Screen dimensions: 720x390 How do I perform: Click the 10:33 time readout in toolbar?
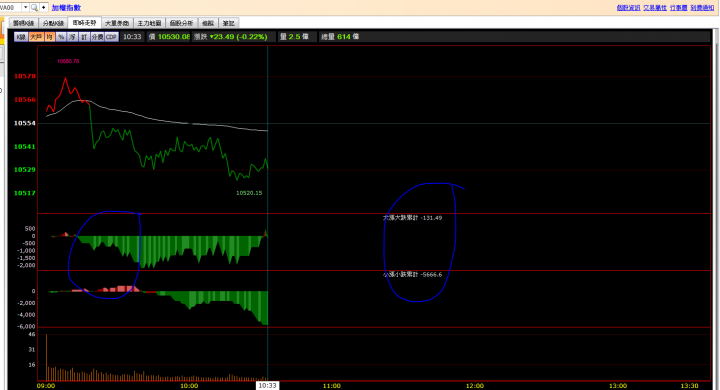click(x=132, y=37)
